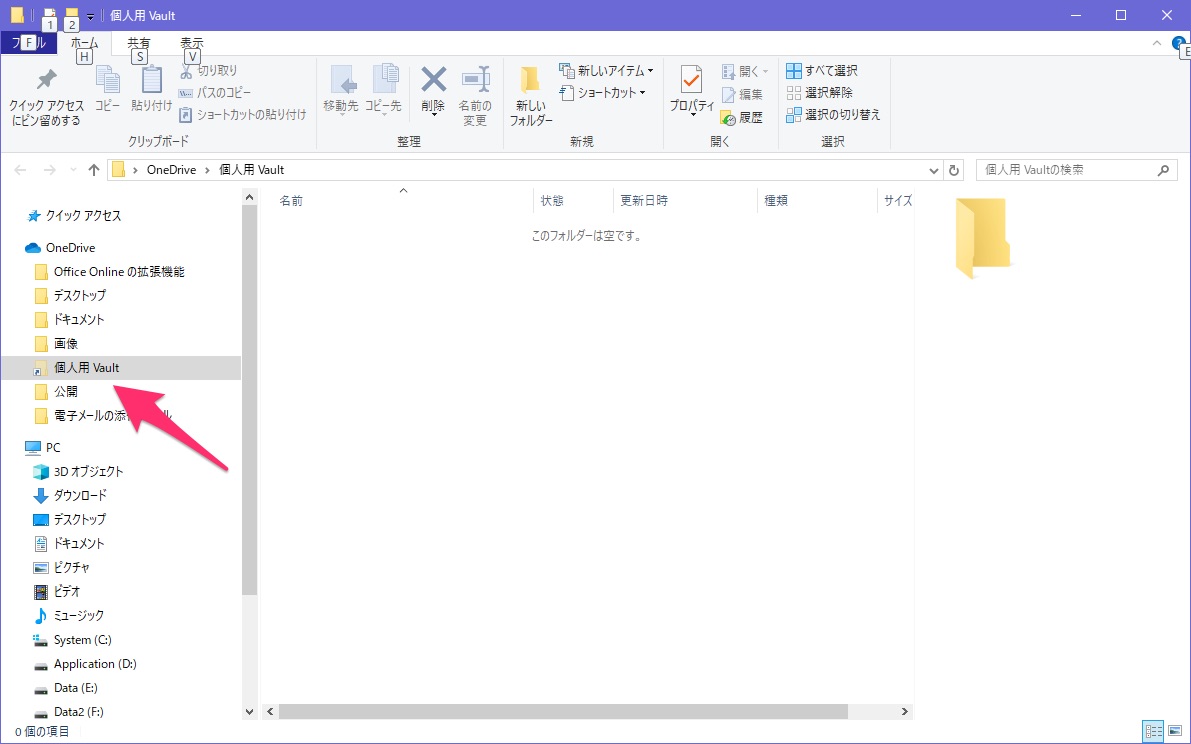Click the new folder icon in the title bar
Image resolution: width=1191 pixels, height=744 pixels.
72,15
